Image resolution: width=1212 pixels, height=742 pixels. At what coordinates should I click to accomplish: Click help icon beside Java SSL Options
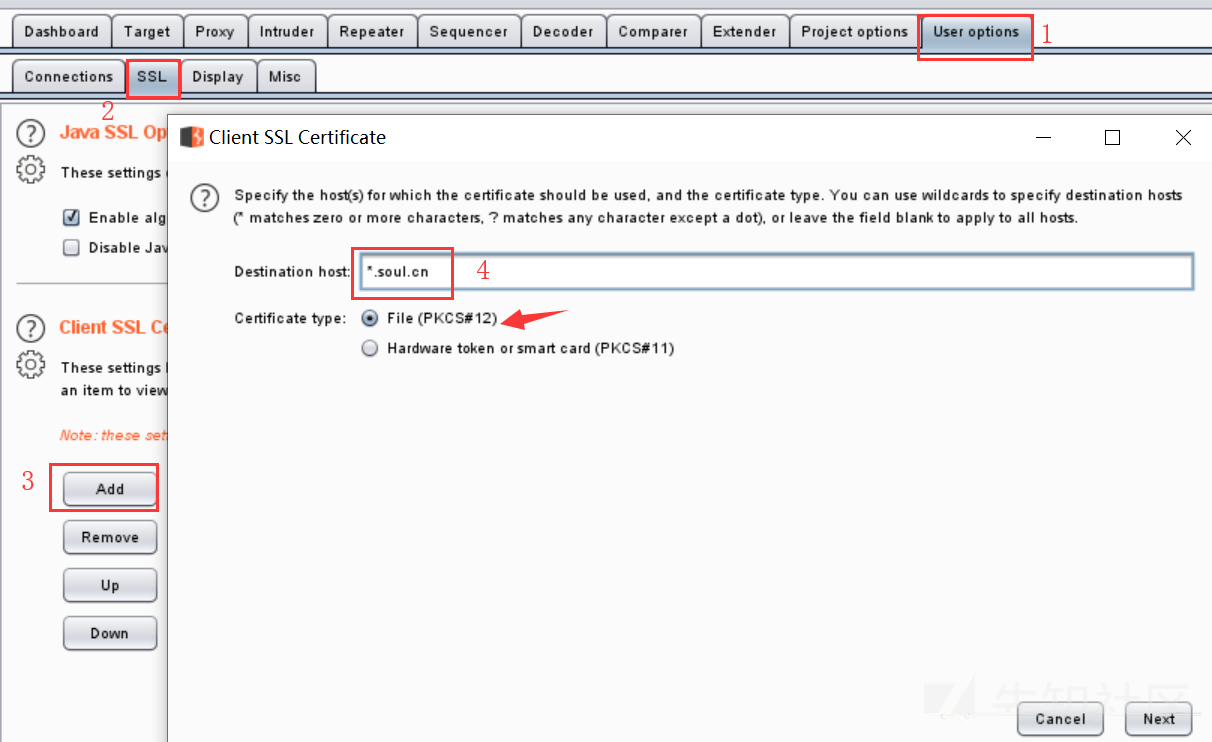(x=31, y=133)
